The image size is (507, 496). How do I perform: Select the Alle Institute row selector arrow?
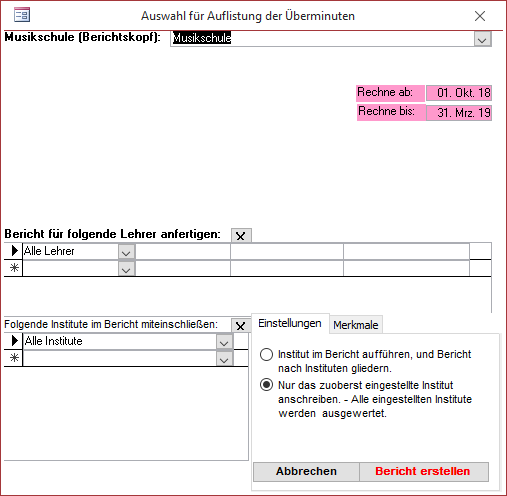click(14, 341)
